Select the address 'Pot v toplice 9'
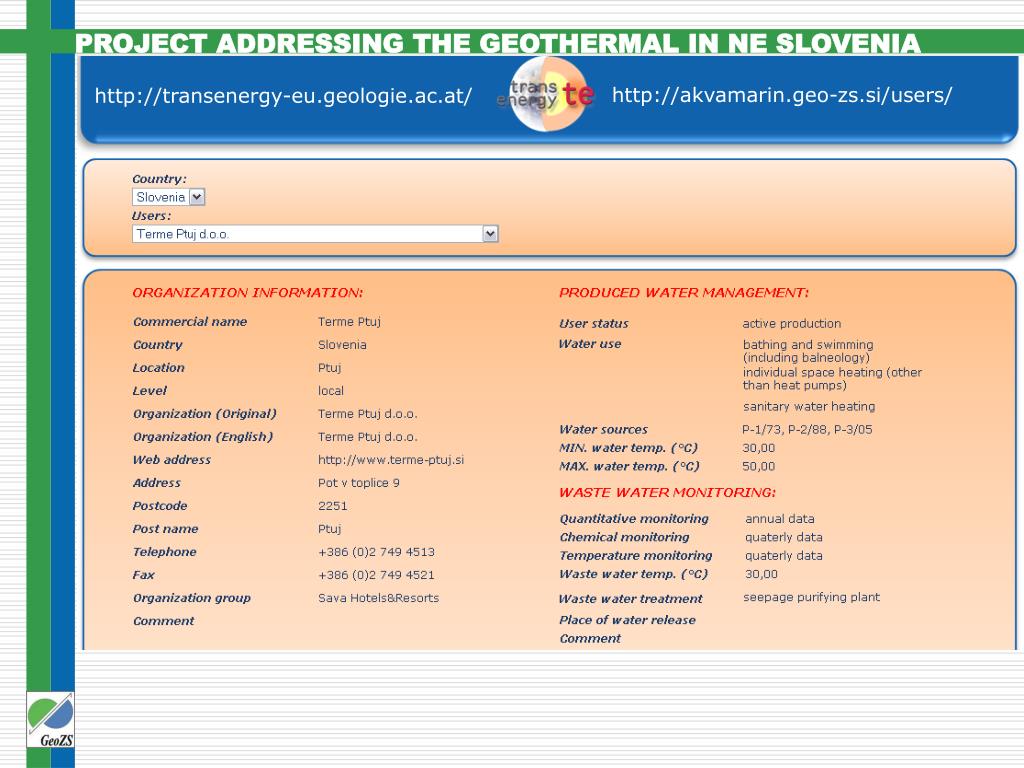1024x768 pixels. tap(359, 483)
